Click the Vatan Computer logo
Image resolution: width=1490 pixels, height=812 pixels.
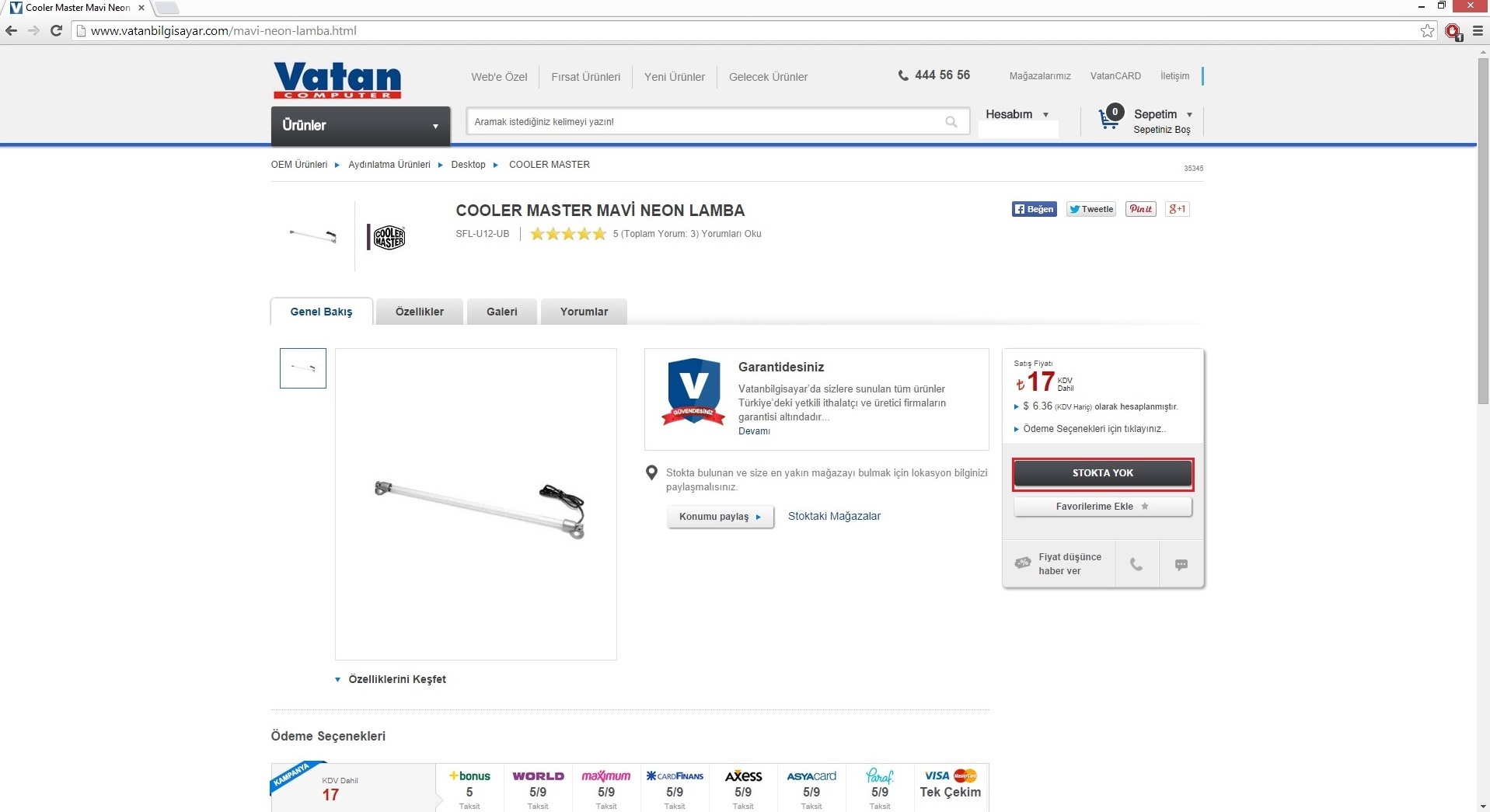point(337,80)
